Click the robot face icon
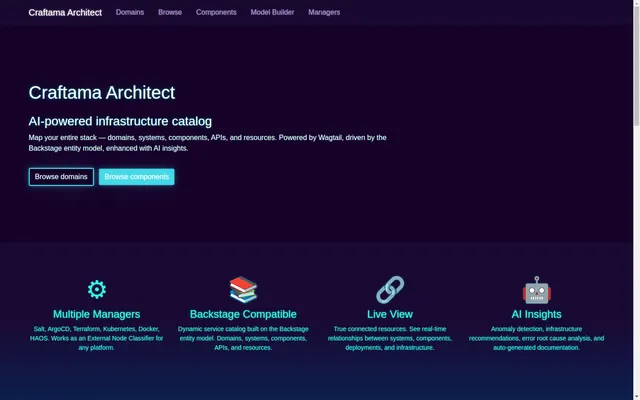 coord(536,290)
